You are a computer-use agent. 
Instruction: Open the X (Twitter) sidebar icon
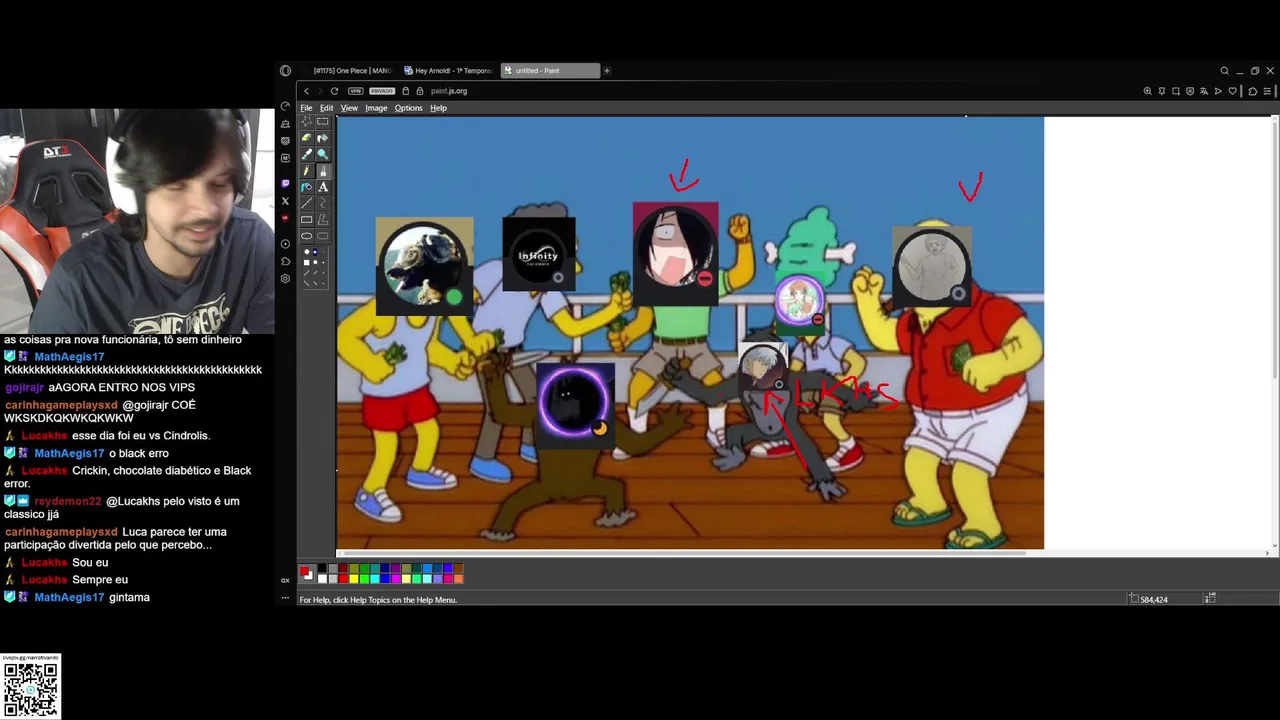click(285, 201)
